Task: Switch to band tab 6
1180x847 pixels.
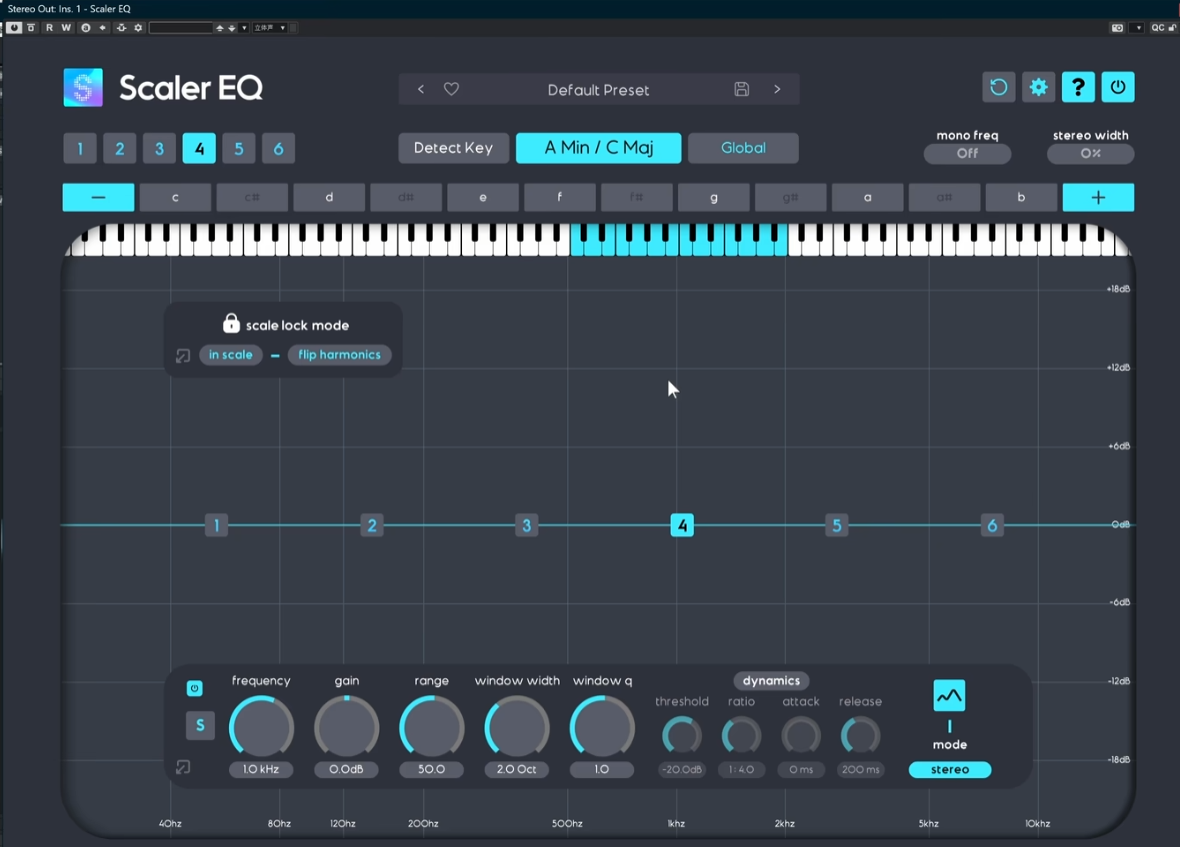Action: pos(278,148)
